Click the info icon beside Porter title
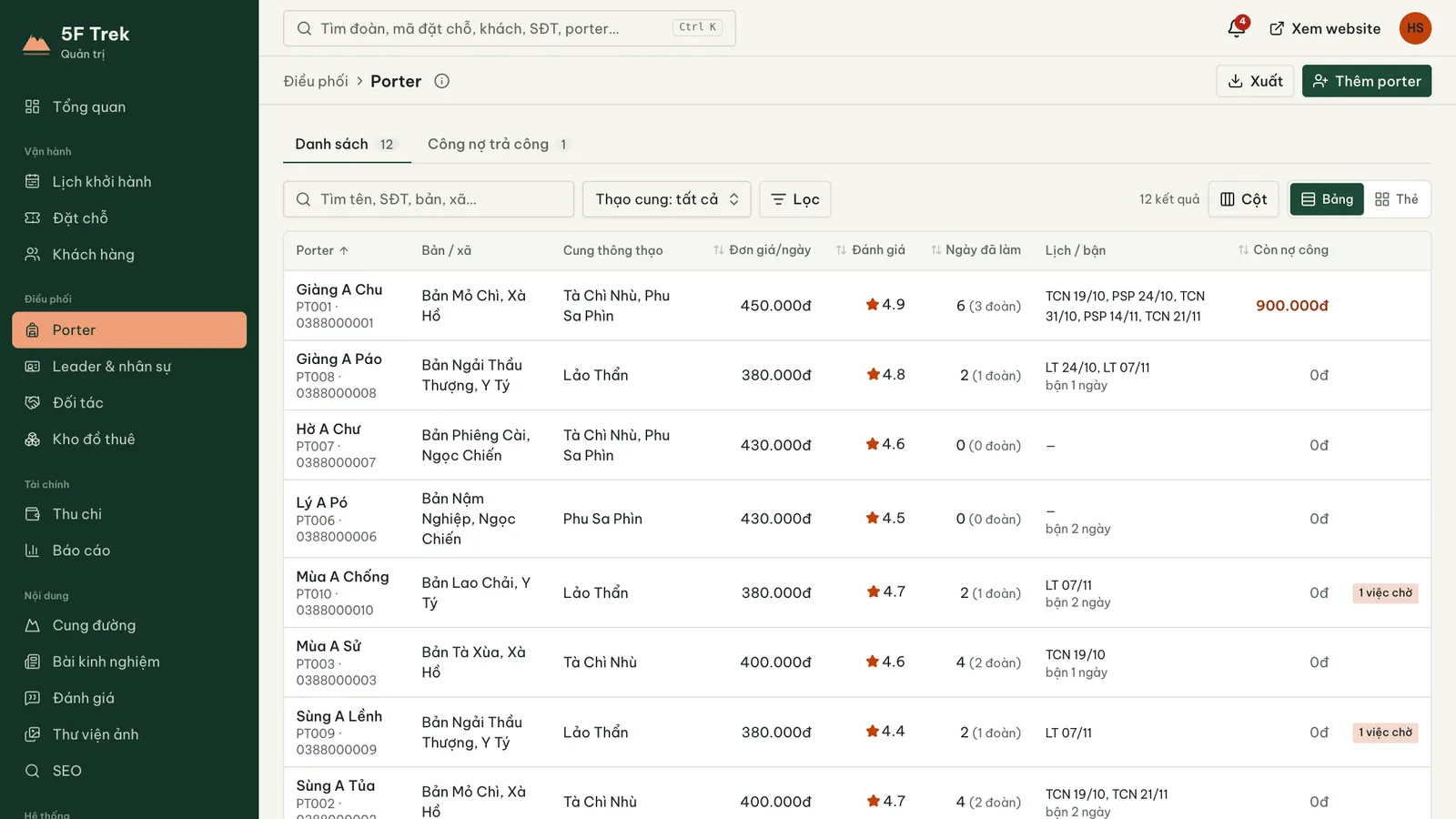Image resolution: width=1456 pixels, height=819 pixels. point(441,81)
